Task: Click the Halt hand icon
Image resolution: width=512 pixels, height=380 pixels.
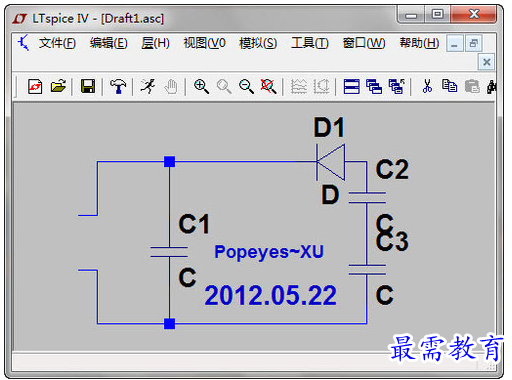Action: (x=171, y=87)
